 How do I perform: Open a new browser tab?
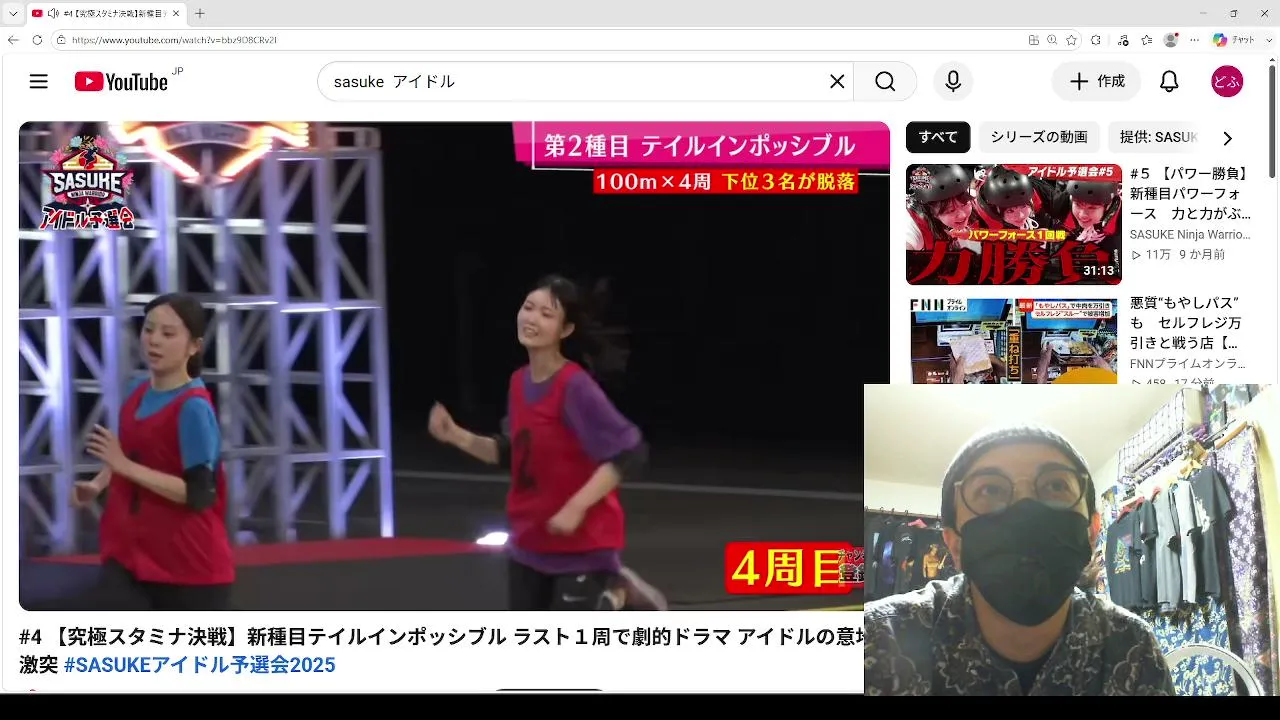click(200, 13)
